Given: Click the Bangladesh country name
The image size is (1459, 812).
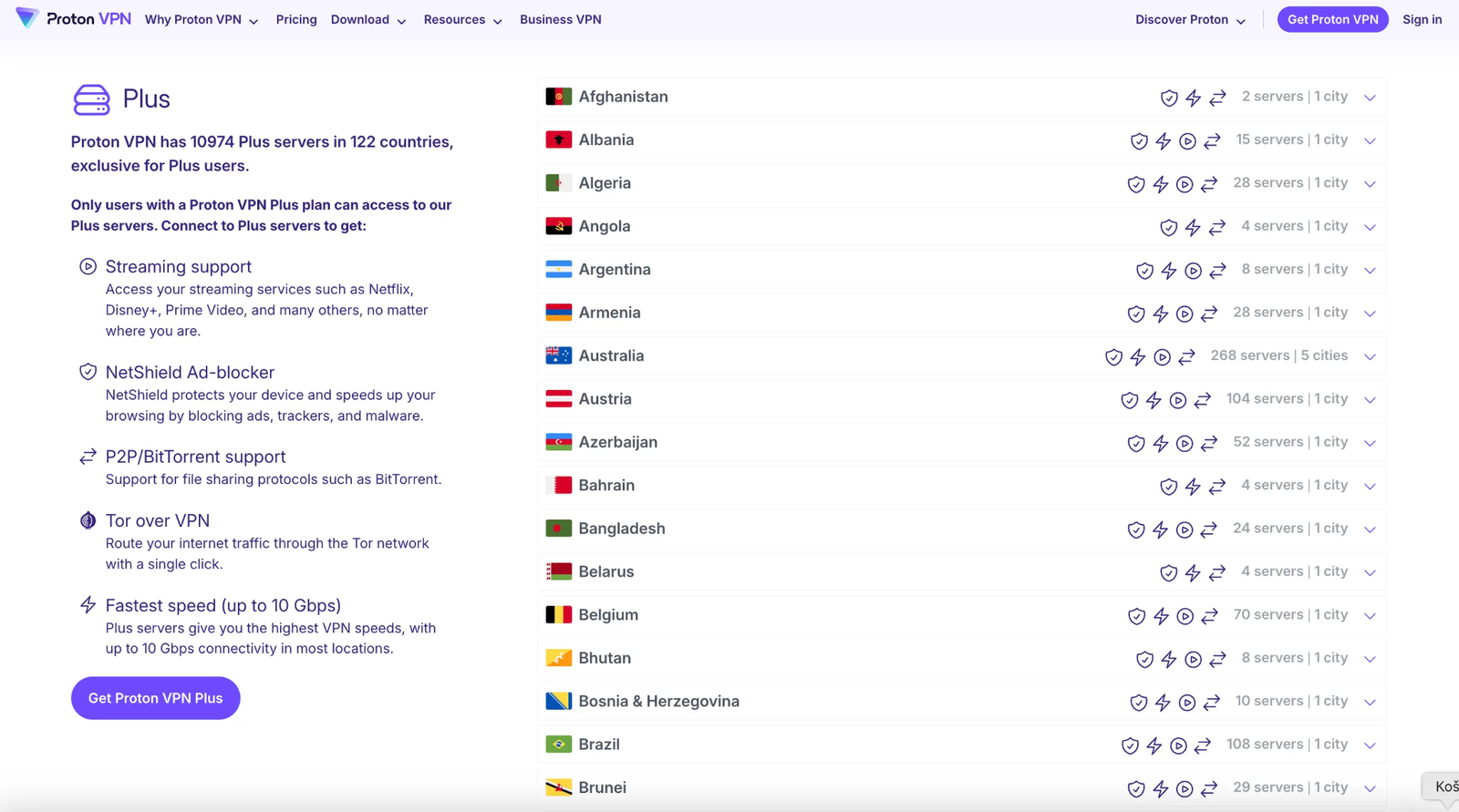Looking at the screenshot, I should click(622, 529).
